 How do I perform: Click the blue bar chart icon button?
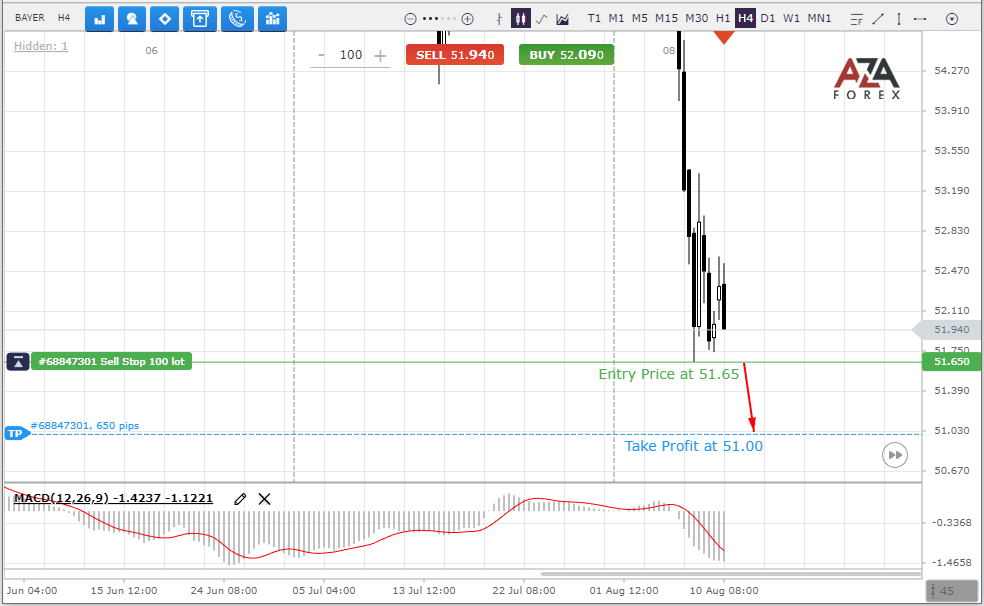pos(99,19)
